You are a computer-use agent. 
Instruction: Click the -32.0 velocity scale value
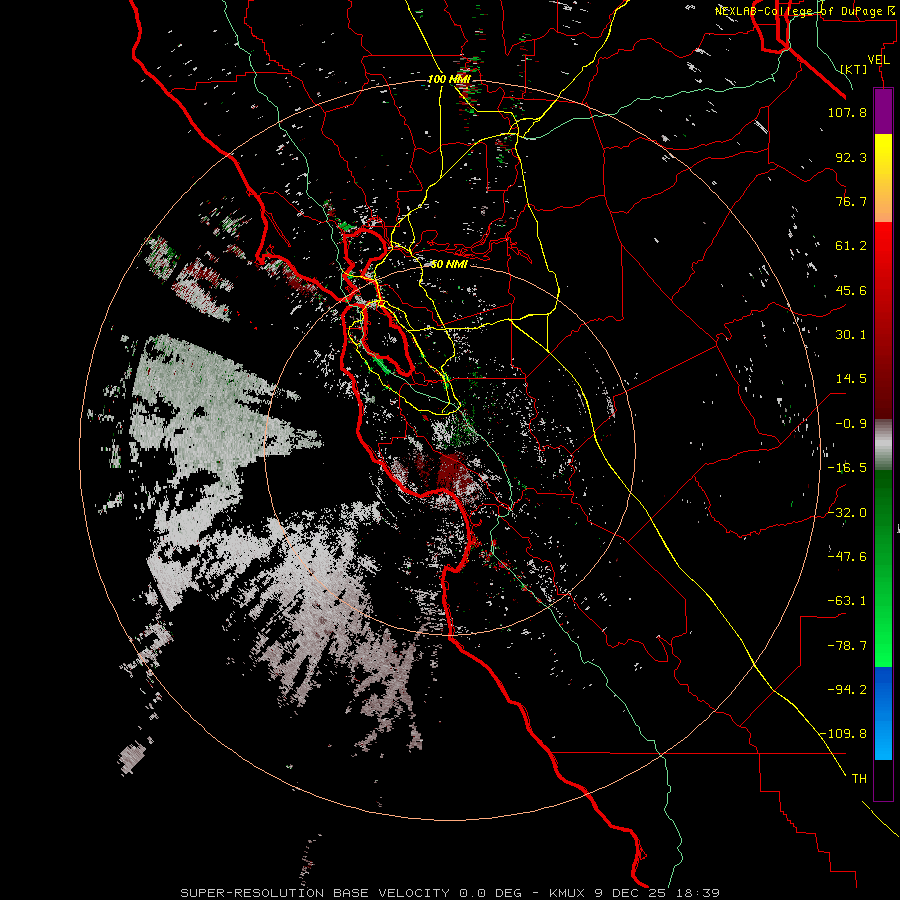847,513
